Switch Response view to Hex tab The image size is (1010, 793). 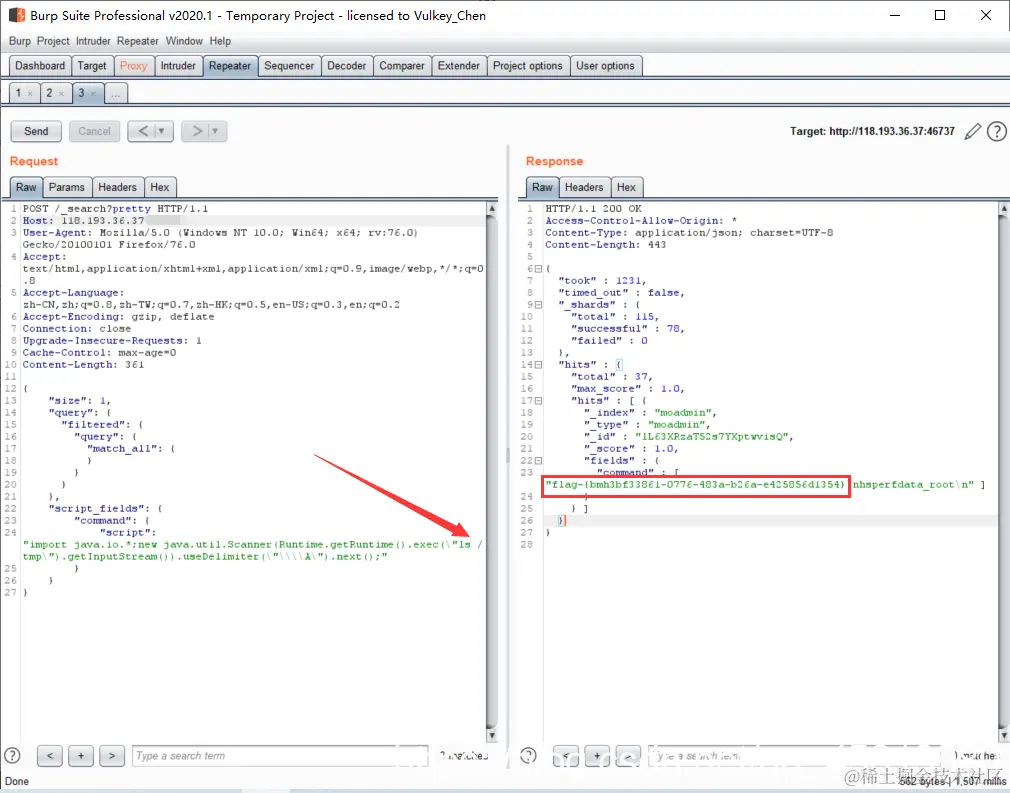626,187
